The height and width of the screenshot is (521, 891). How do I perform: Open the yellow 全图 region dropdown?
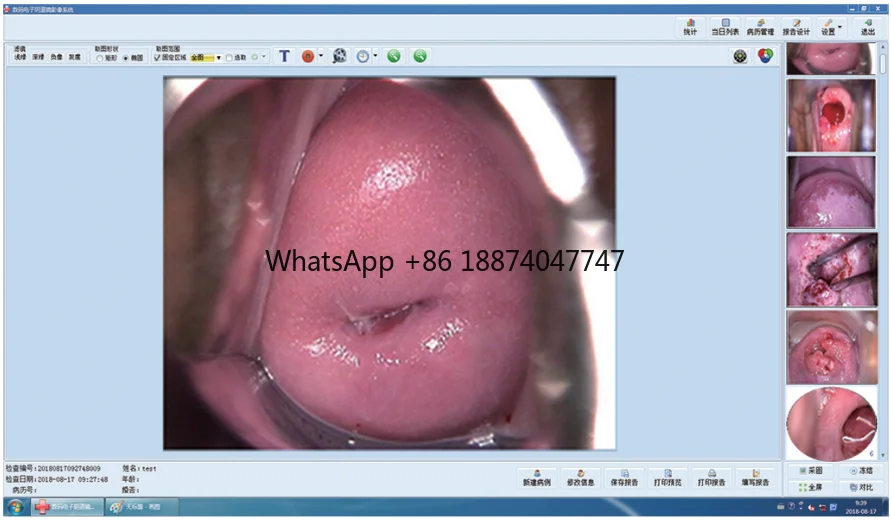(206, 57)
